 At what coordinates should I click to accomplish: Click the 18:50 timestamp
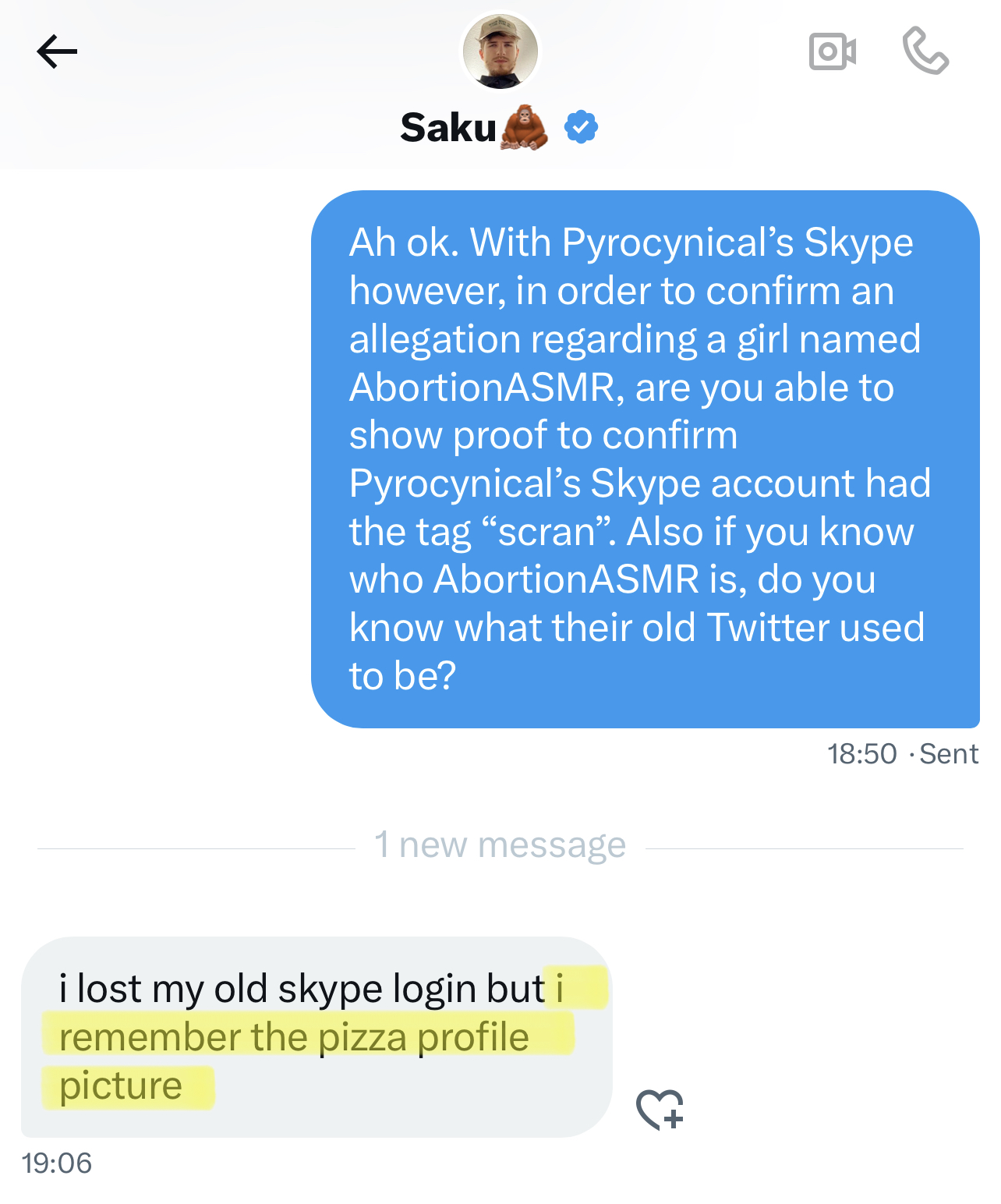tap(861, 754)
